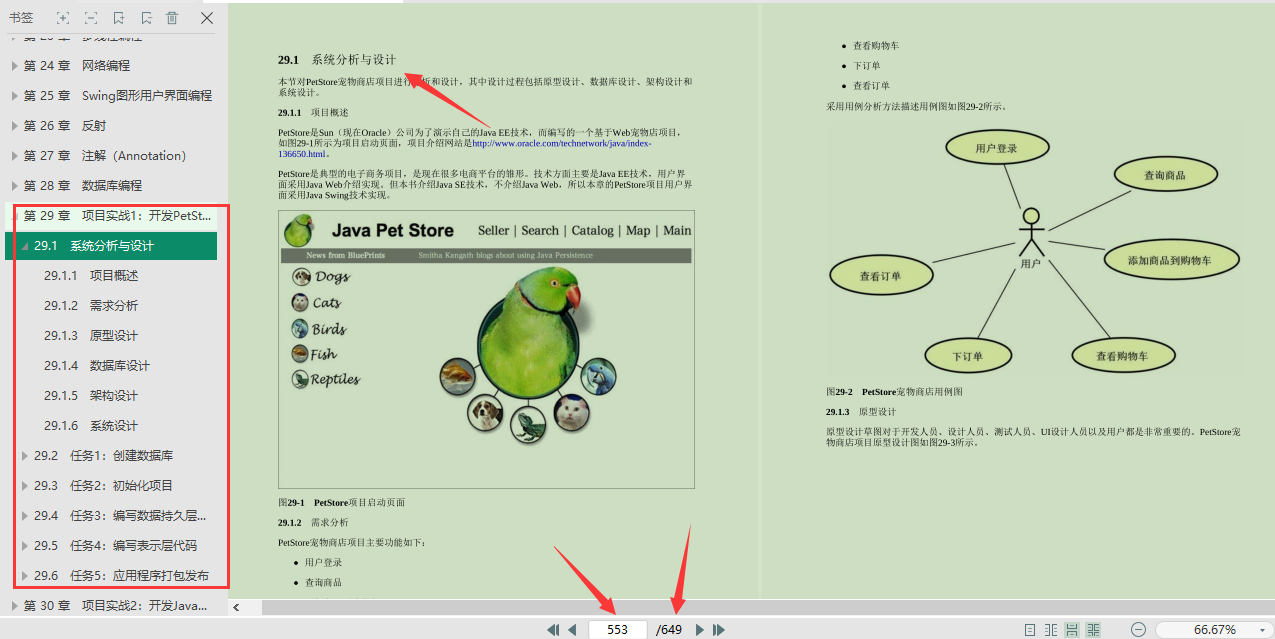Click the 29.1 系统分析与设计 page heading
This screenshot has height=639, width=1275.
pos(337,60)
